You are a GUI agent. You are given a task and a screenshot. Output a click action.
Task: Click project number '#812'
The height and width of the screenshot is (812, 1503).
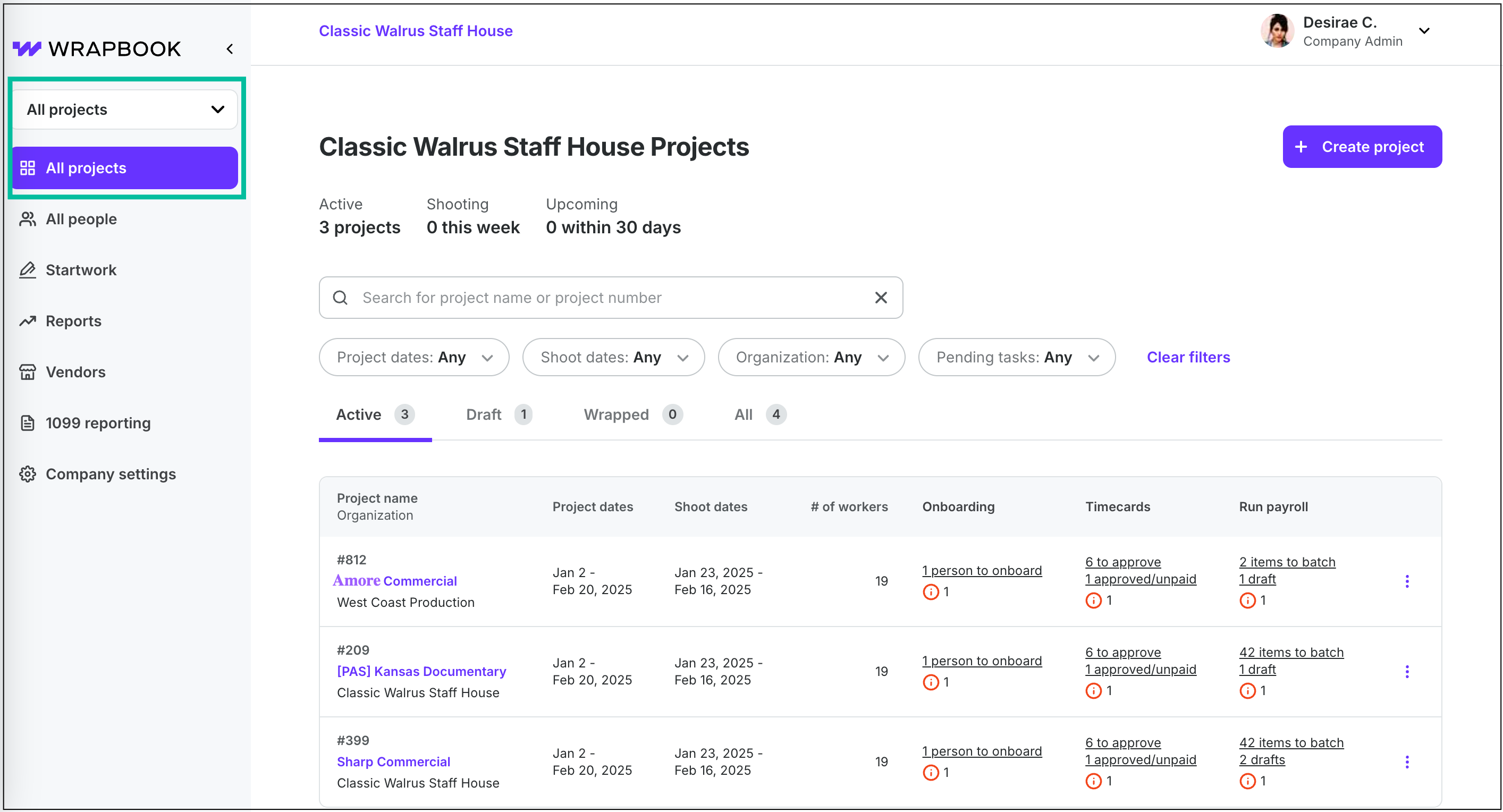click(351, 561)
